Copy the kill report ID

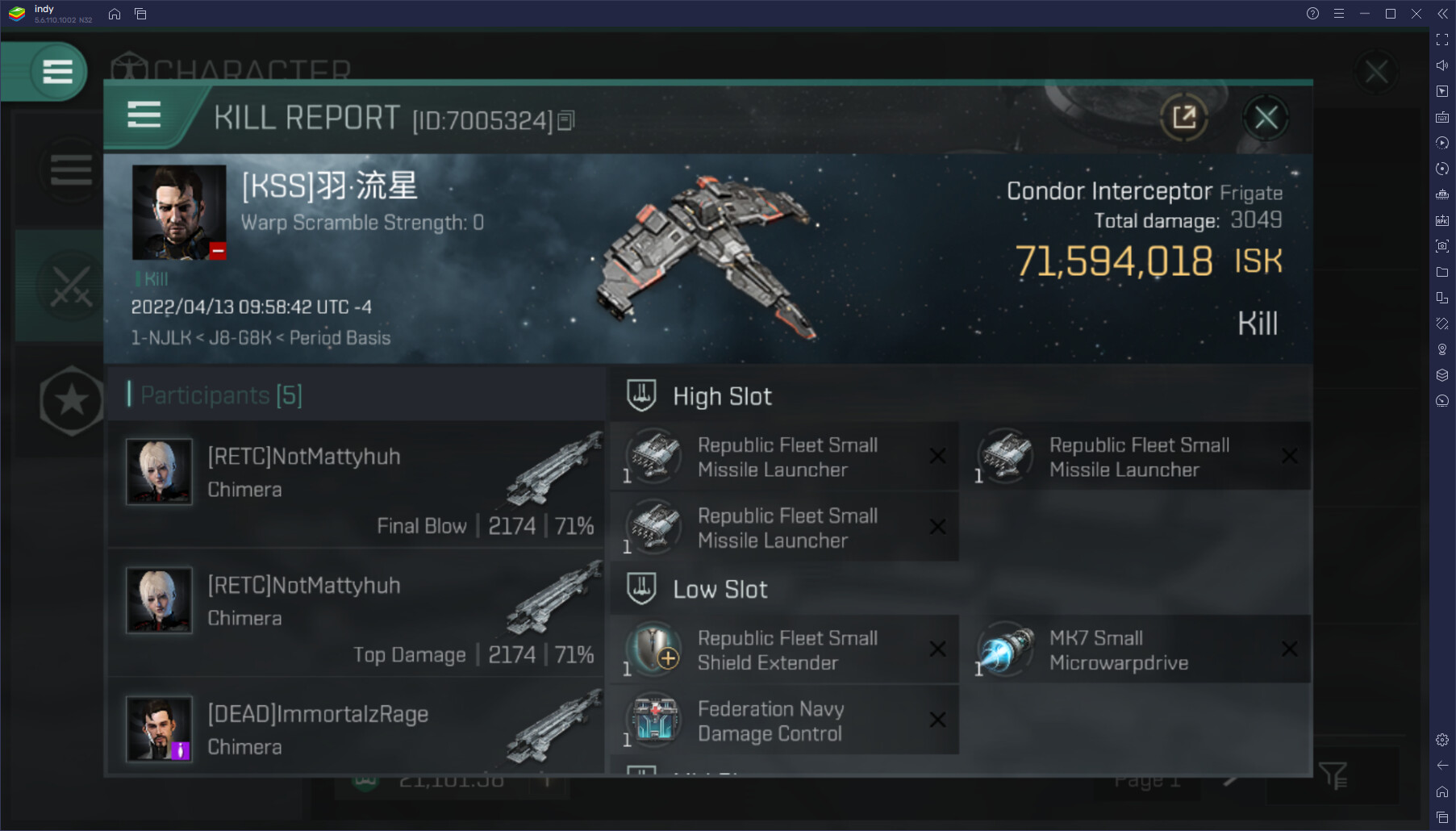pyautogui.click(x=566, y=121)
